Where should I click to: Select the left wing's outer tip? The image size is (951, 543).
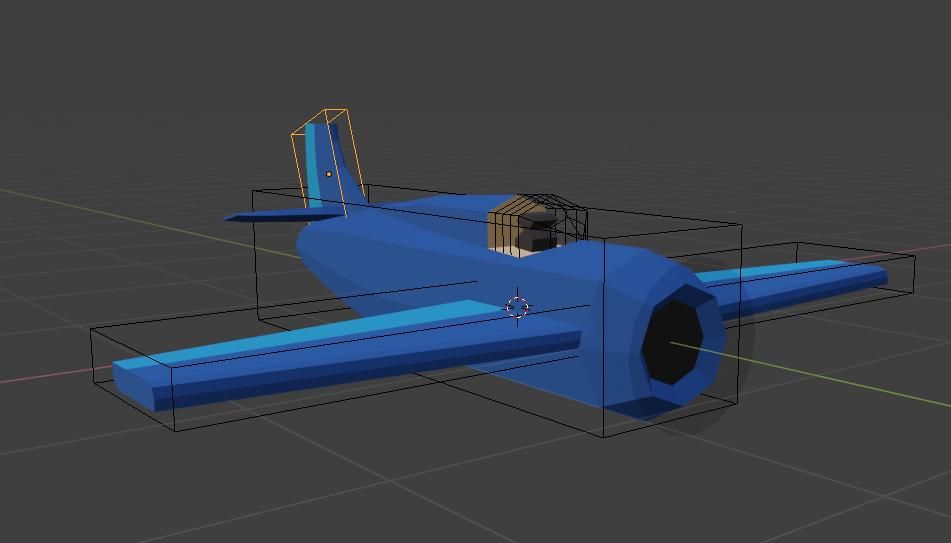tap(135, 380)
